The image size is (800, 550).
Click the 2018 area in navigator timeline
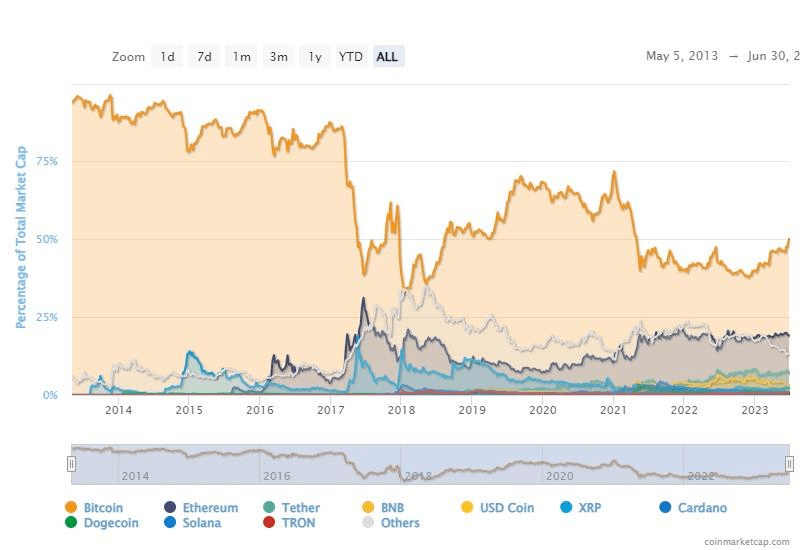(x=418, y=476)
